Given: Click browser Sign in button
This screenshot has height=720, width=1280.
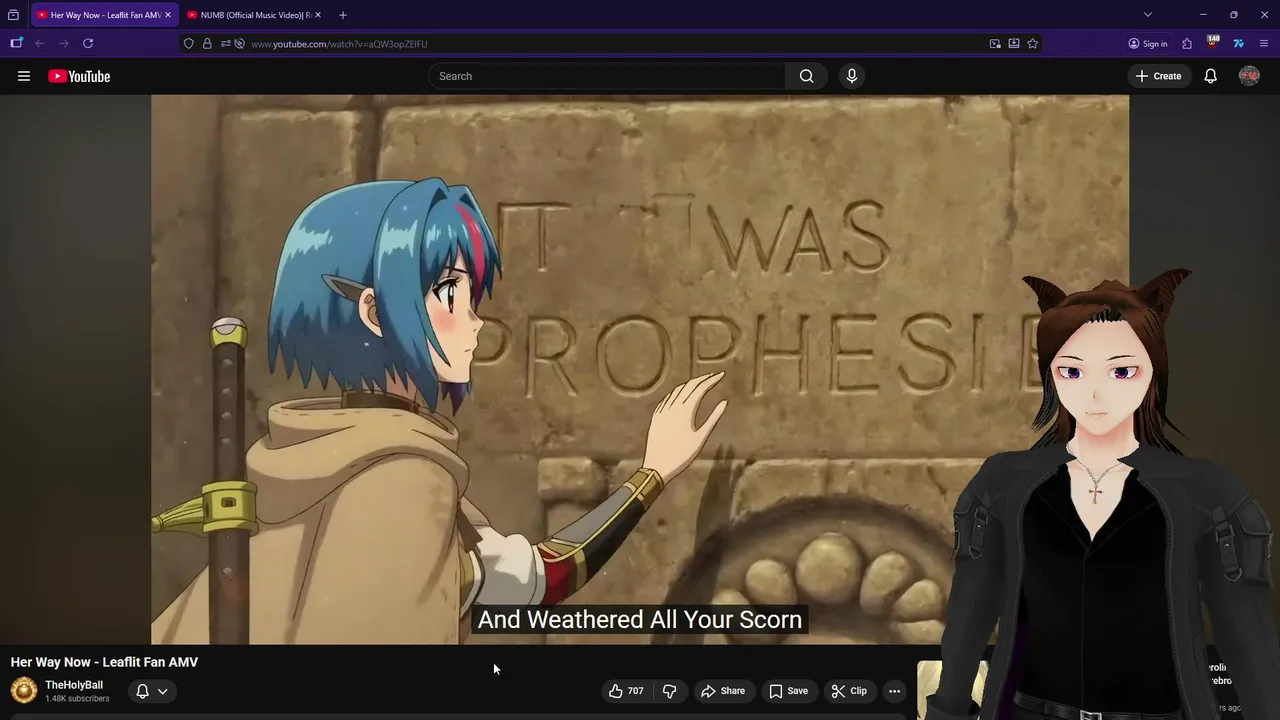Looking at the screenshot, I should 1148,44.
